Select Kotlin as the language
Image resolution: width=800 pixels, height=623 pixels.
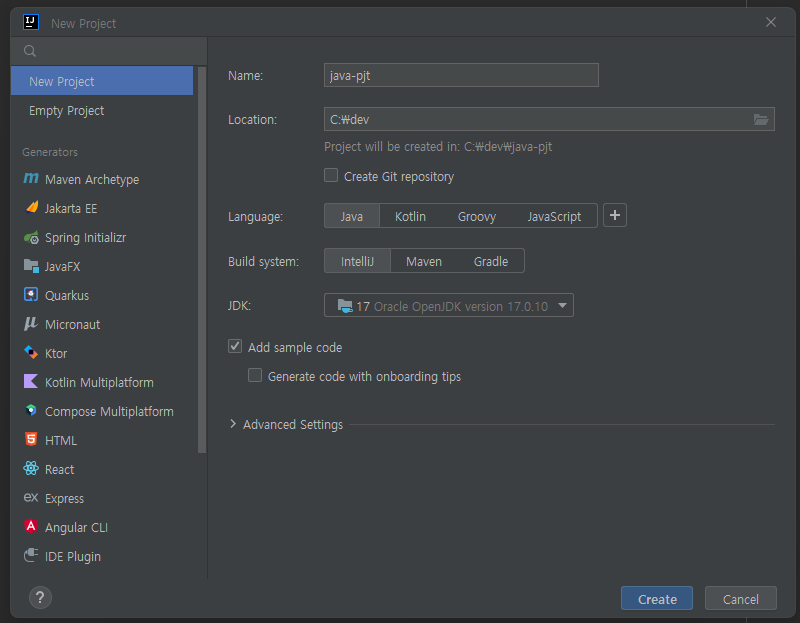click(x=410, y=216)
